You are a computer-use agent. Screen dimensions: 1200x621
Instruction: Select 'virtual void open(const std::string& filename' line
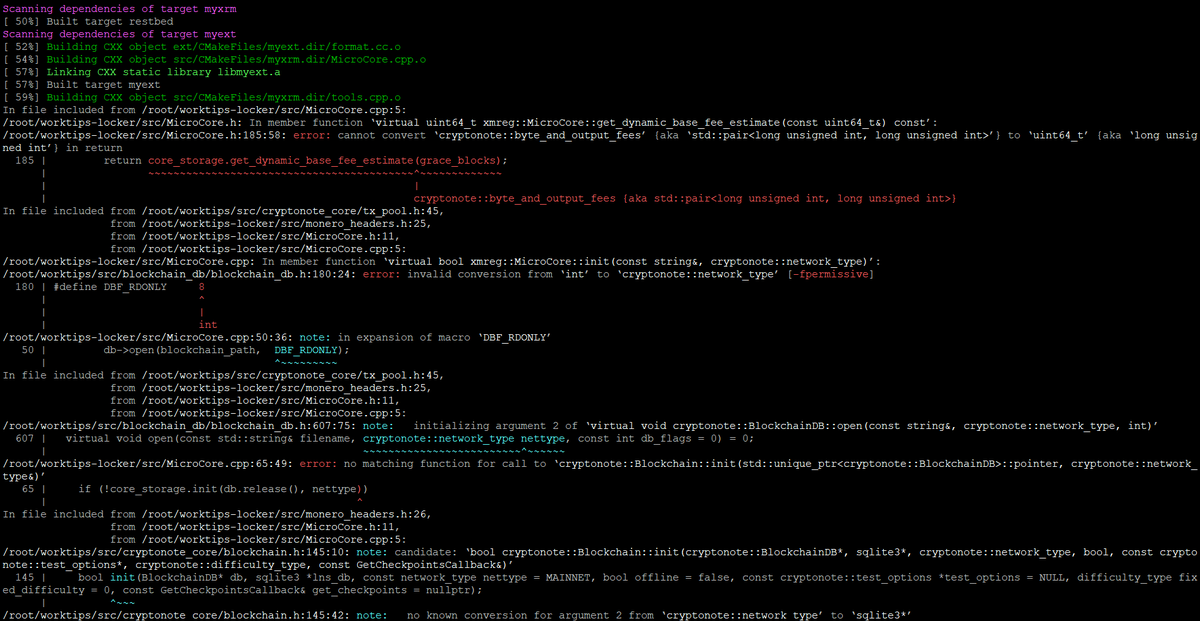click(x=385, y=439)
